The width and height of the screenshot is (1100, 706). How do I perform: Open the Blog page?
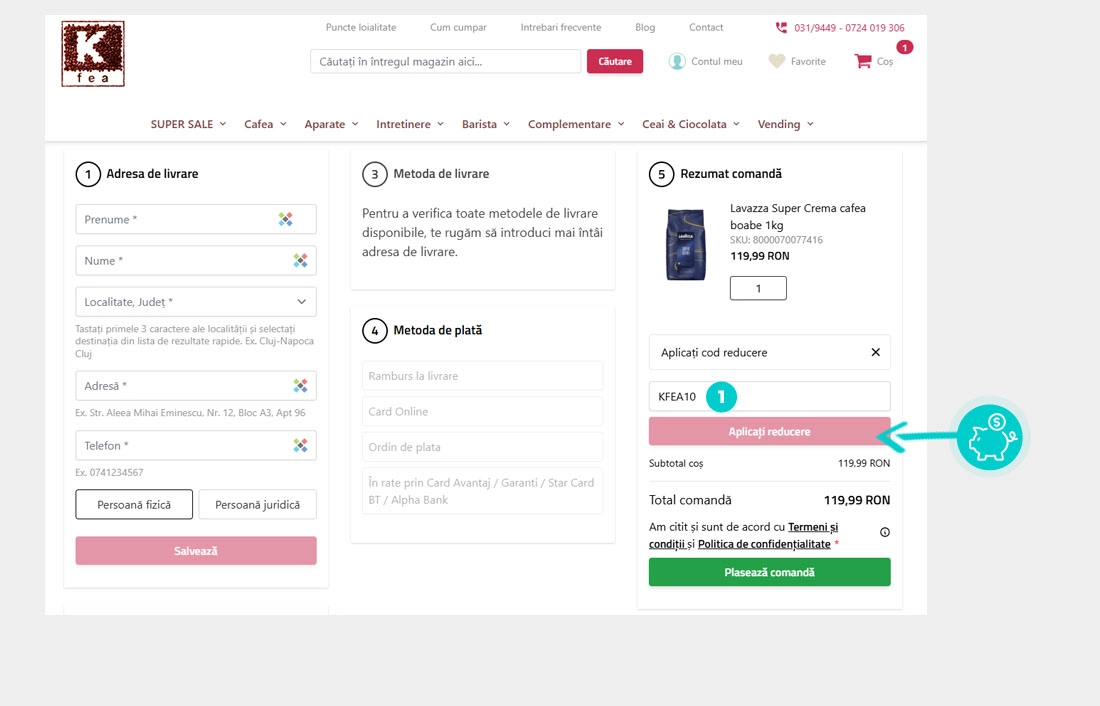pos(645,27)
